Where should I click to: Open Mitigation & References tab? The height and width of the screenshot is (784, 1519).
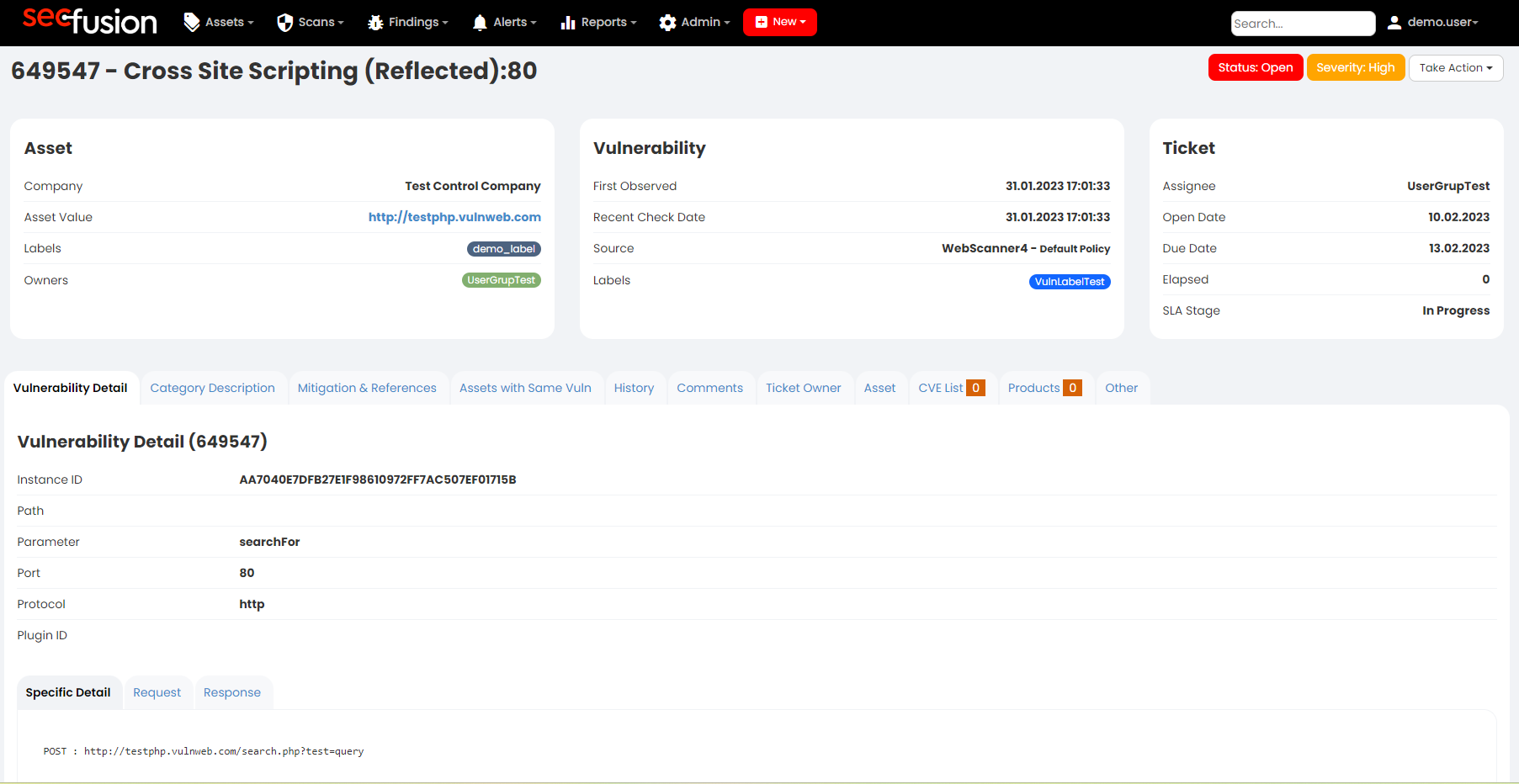(x=367, y=388)
